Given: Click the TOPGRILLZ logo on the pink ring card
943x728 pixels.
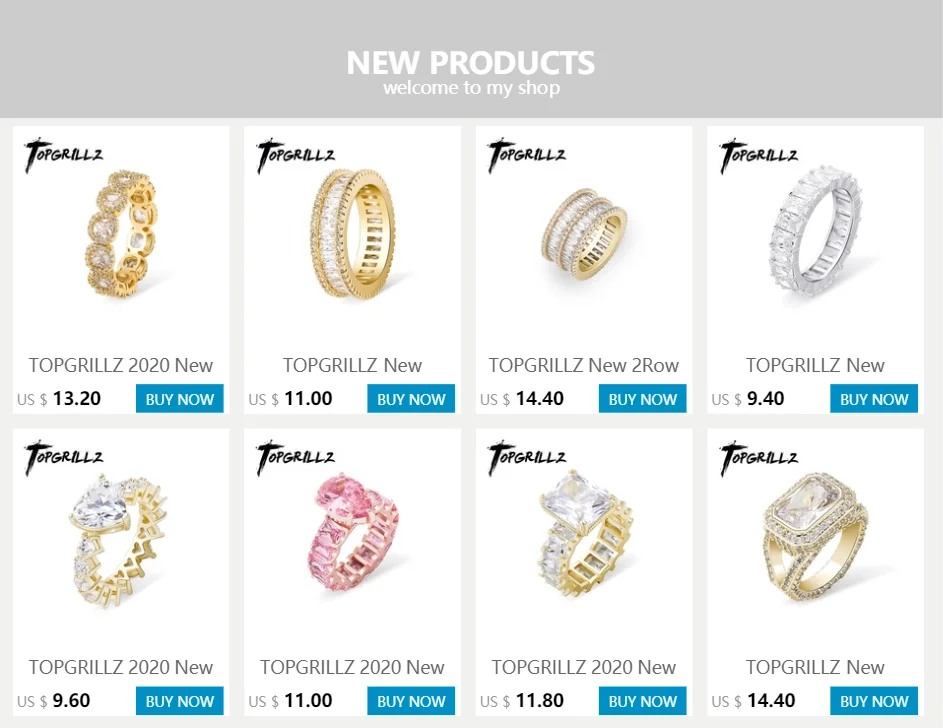Looking at the screenshot, I should pos(295,457).
